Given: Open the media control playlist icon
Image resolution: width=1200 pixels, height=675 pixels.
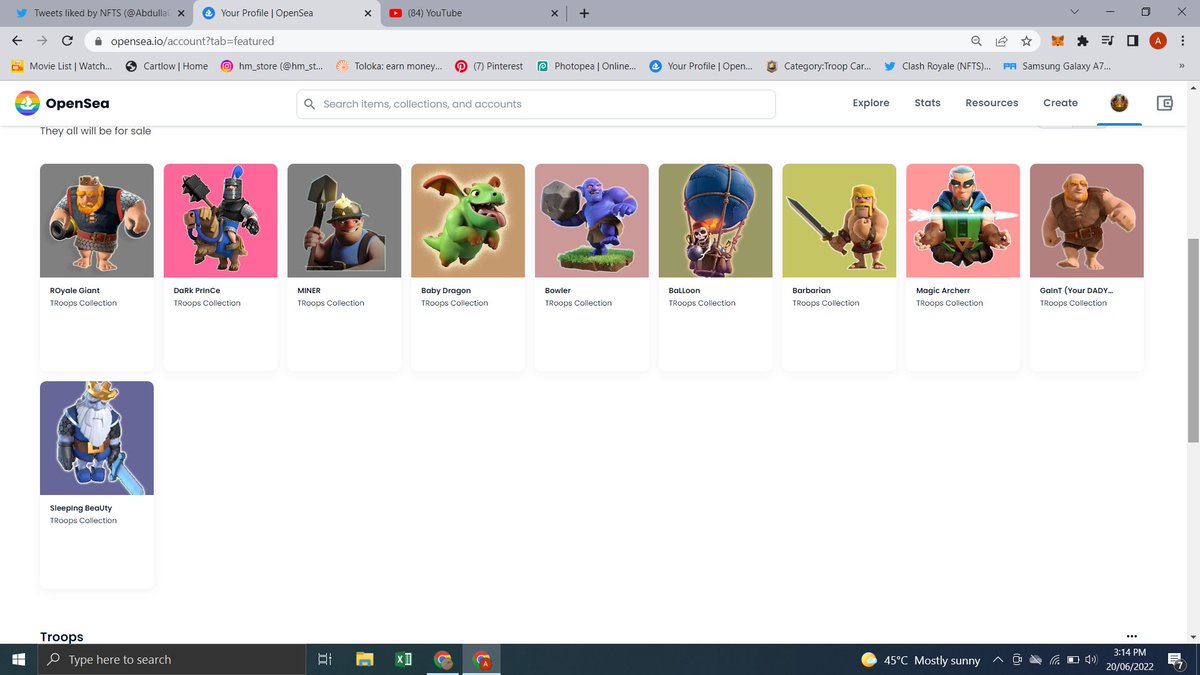Looking at the screenshot, I should 1107,41.
